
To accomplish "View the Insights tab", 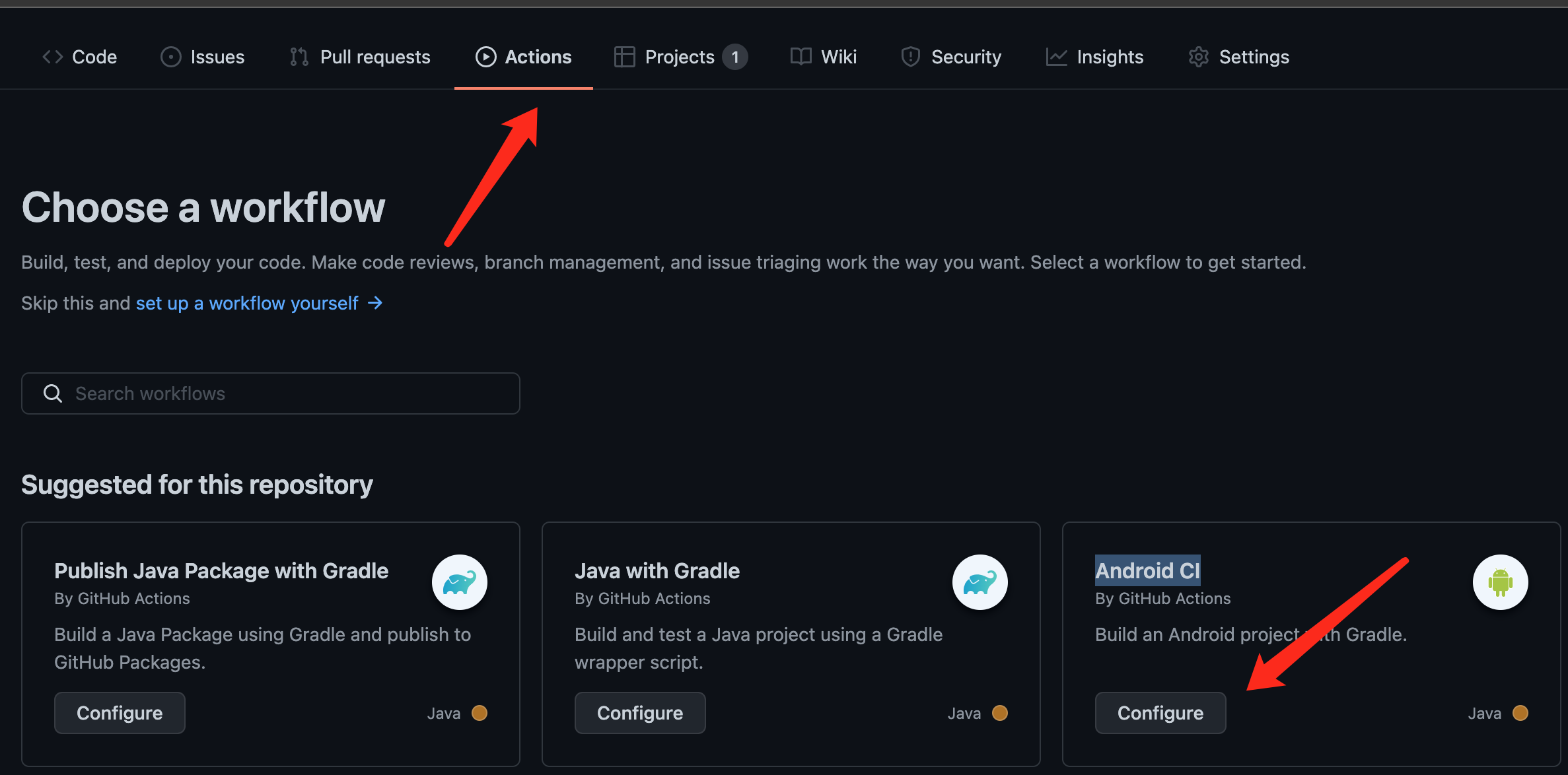I will (1094, 57).
